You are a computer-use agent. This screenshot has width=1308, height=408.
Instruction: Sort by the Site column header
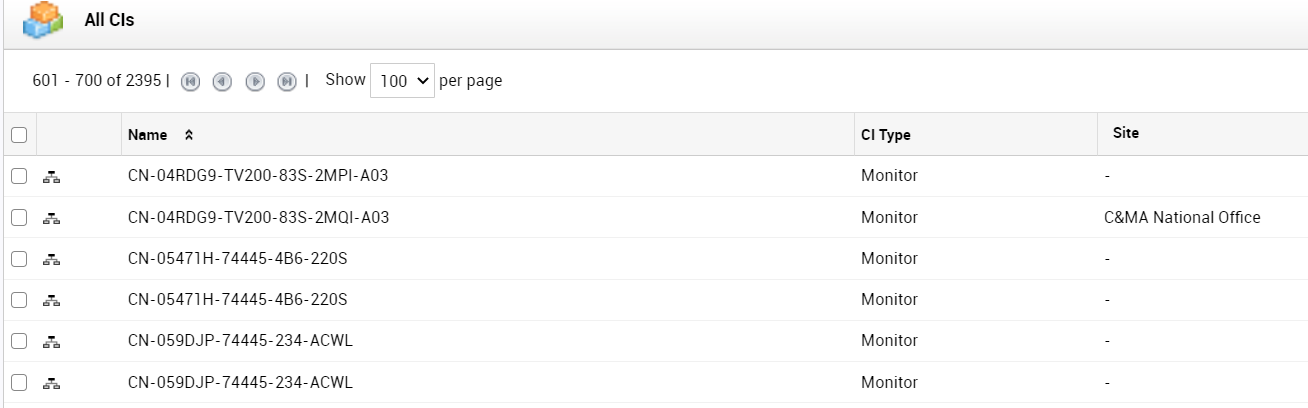pyautogui.click(x=1126, y=133)
